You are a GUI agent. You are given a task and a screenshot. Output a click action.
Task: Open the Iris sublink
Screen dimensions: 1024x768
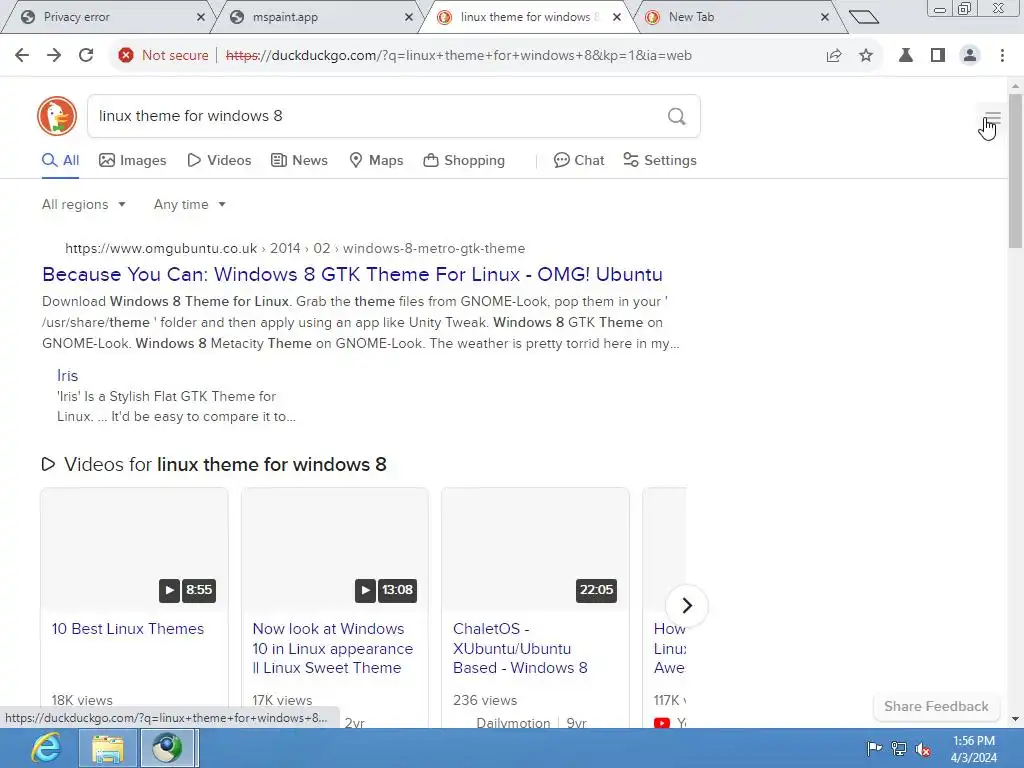point(67,376)
